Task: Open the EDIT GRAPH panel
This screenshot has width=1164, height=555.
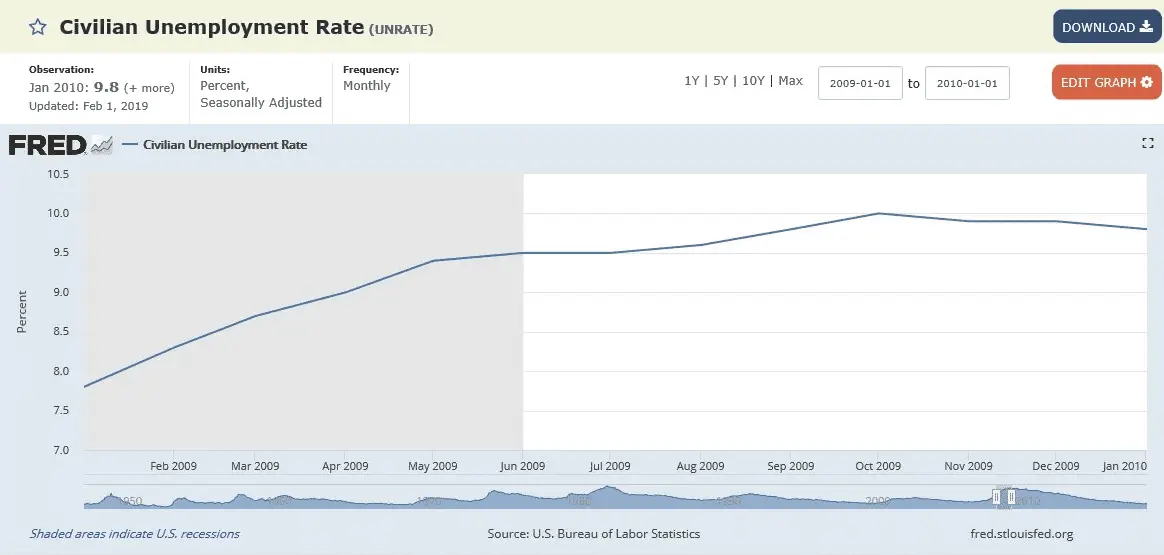Action: pyautogui.click(x=1106, y=82)
